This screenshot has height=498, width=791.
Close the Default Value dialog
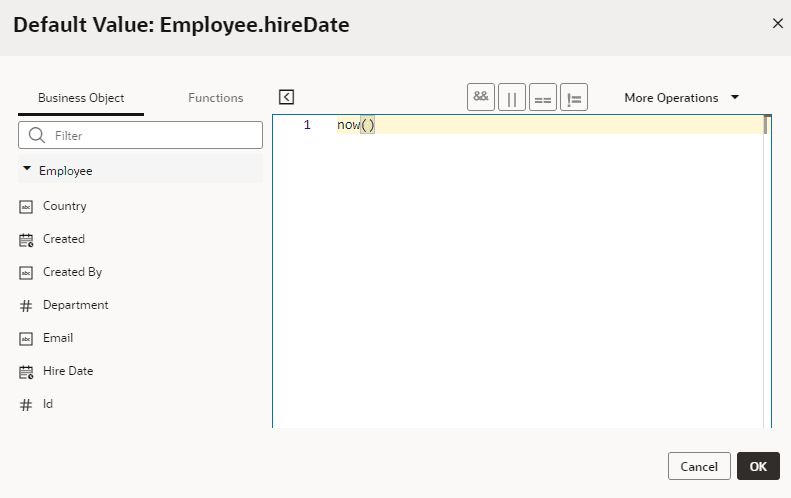[x=777, y=23]
